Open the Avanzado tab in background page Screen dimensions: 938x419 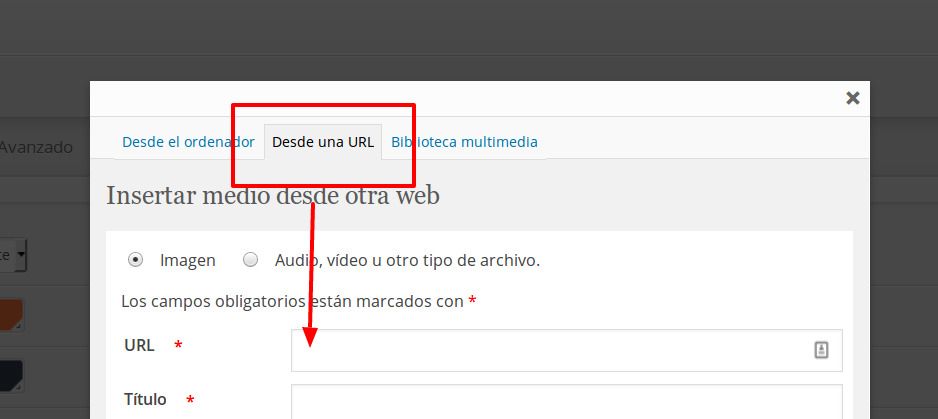click(36, 147)
